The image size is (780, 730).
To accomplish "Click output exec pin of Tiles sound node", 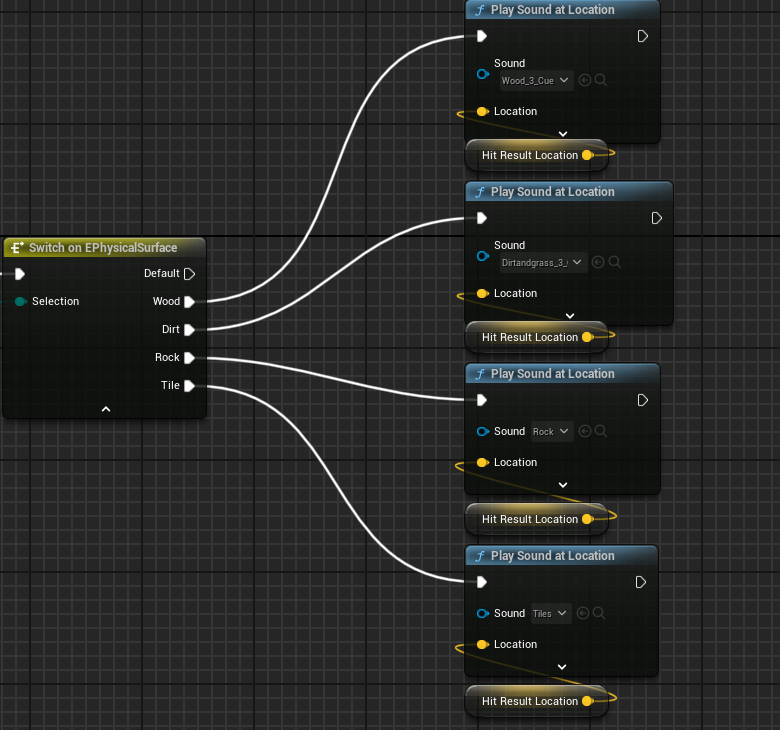I will (x=640, y=583).
